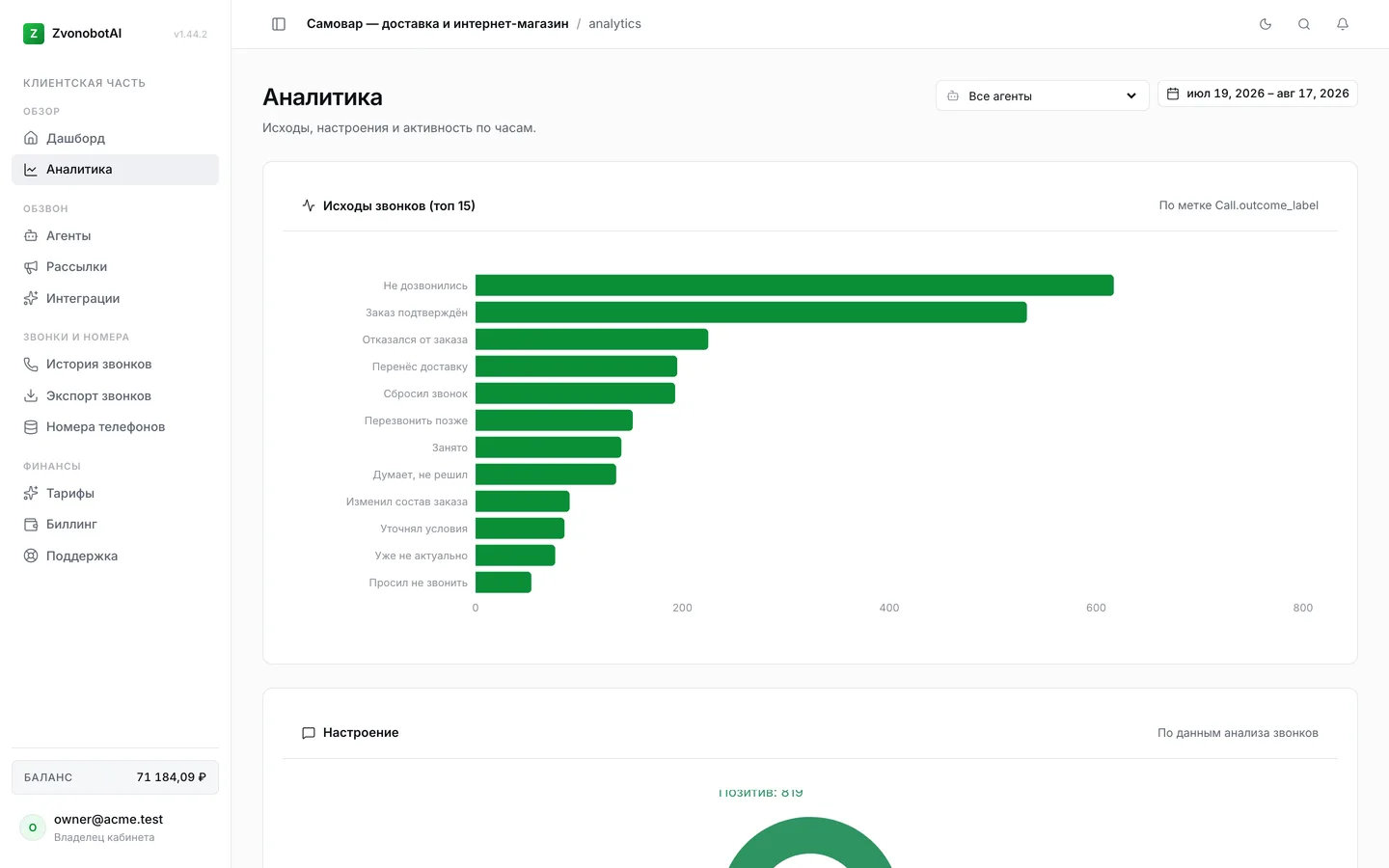The width and height of the screenshot is (1389, 868).
Task: Click the version v1.44.2 label
Action: [190, 35]
